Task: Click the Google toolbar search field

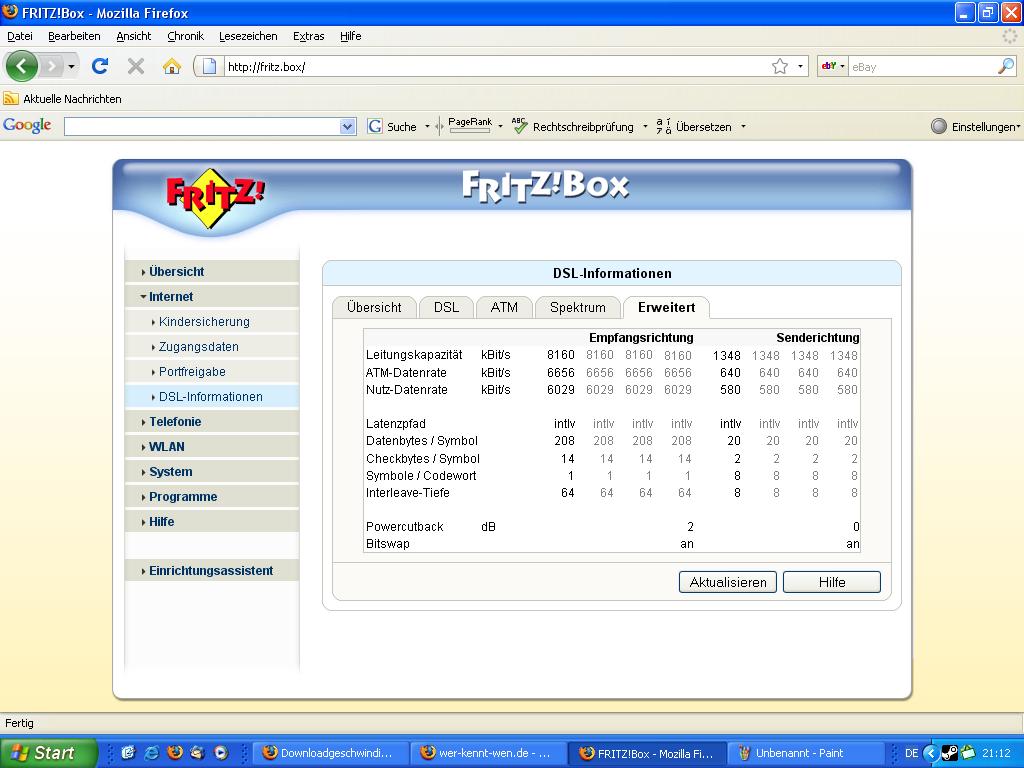Action: pyautogui.click(x=202, y=127)
